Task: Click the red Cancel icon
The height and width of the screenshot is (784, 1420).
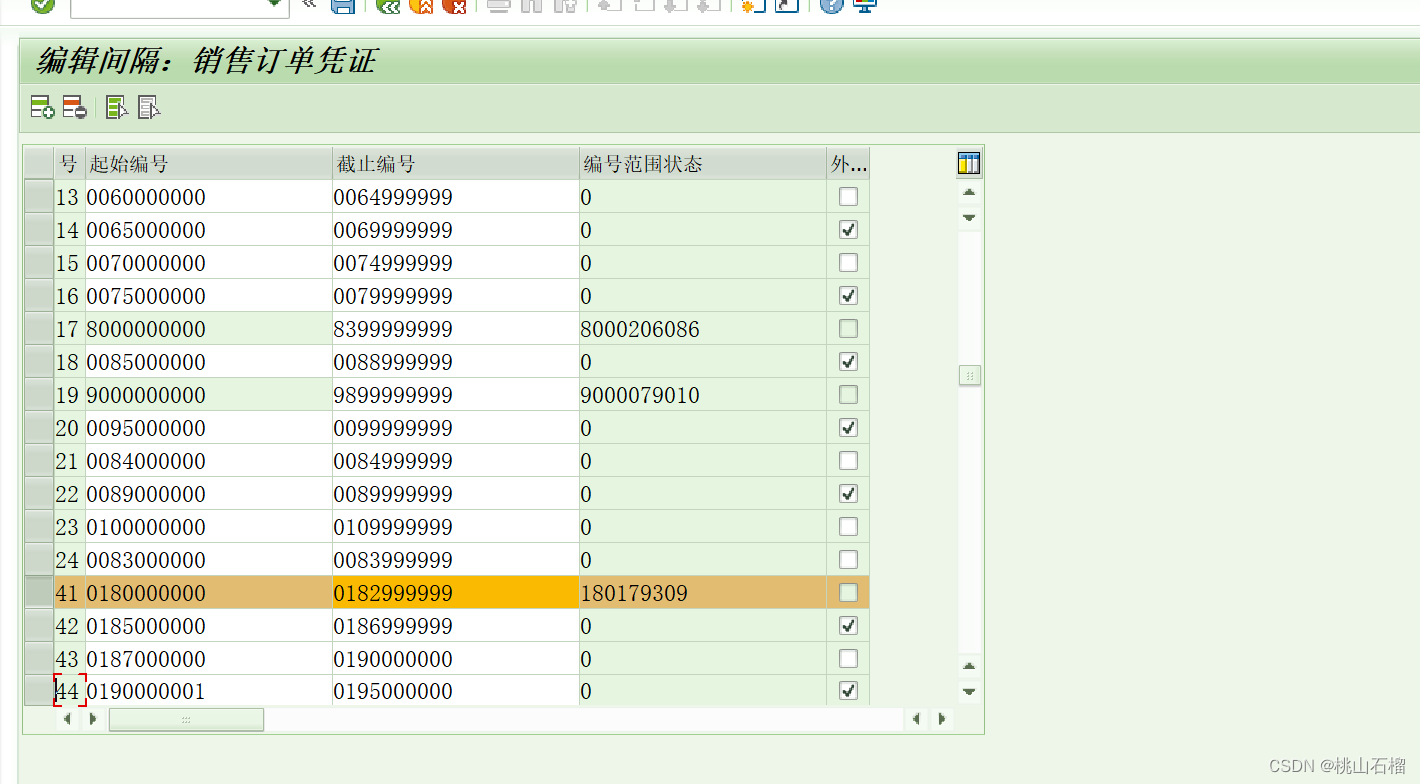Action: (x=457, y=7)
